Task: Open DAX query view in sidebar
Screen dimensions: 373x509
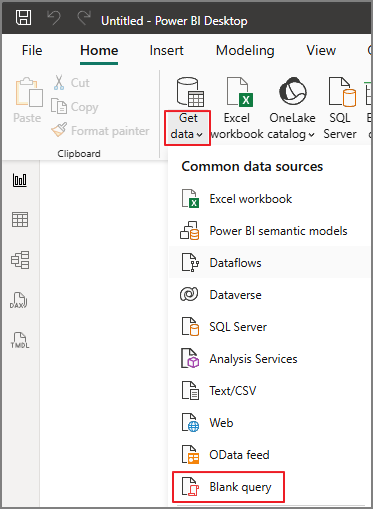Action: click(x=19, y=300)
